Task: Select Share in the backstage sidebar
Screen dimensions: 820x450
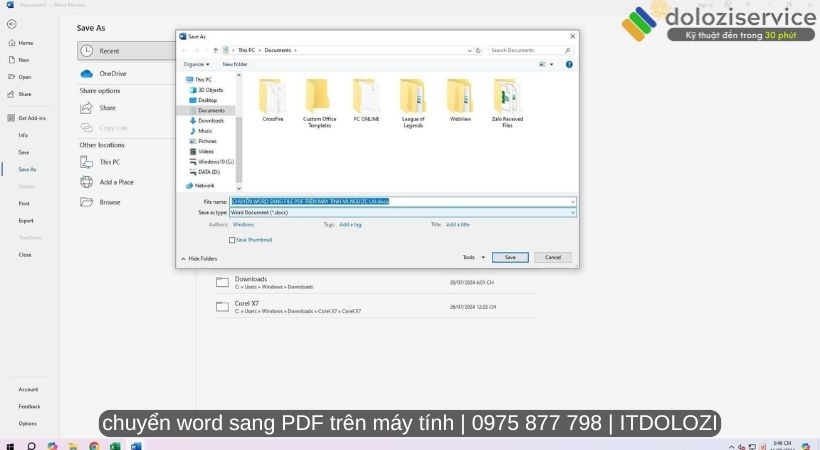Action: tap(20, 94)
